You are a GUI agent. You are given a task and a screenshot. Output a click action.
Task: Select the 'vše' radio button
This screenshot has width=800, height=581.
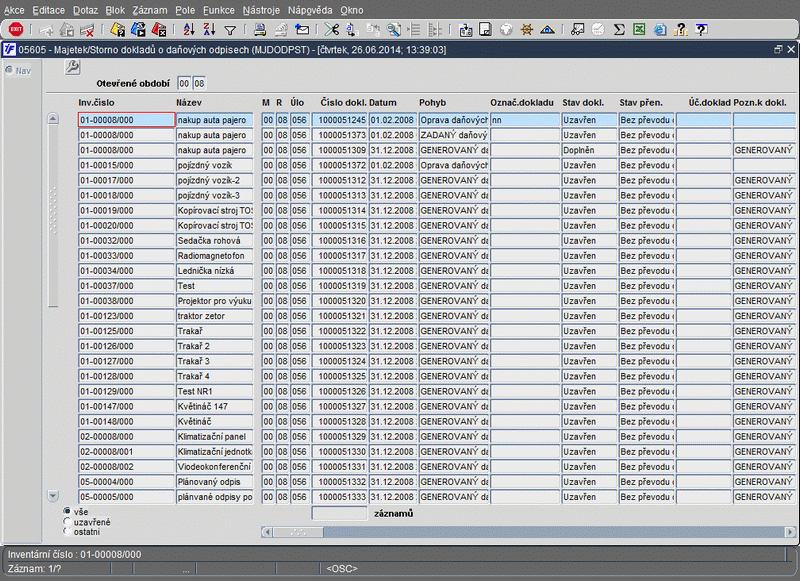pos(67,512)
